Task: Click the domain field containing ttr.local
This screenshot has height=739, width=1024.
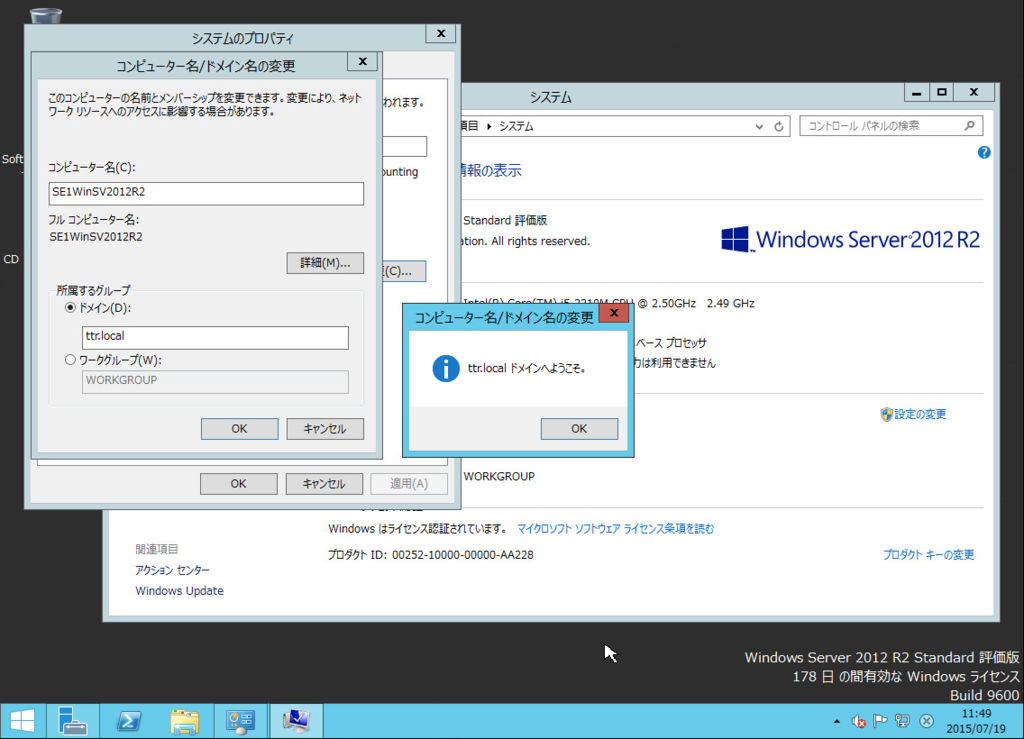Action: (x=216, y=338)
